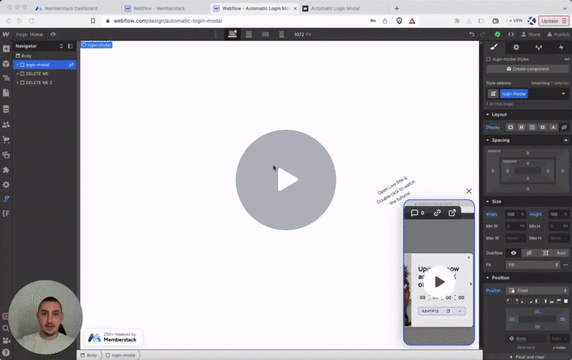Select tablet breakpoint icon
This screenshot has height=360, width=572.
[x=249, y=34]
